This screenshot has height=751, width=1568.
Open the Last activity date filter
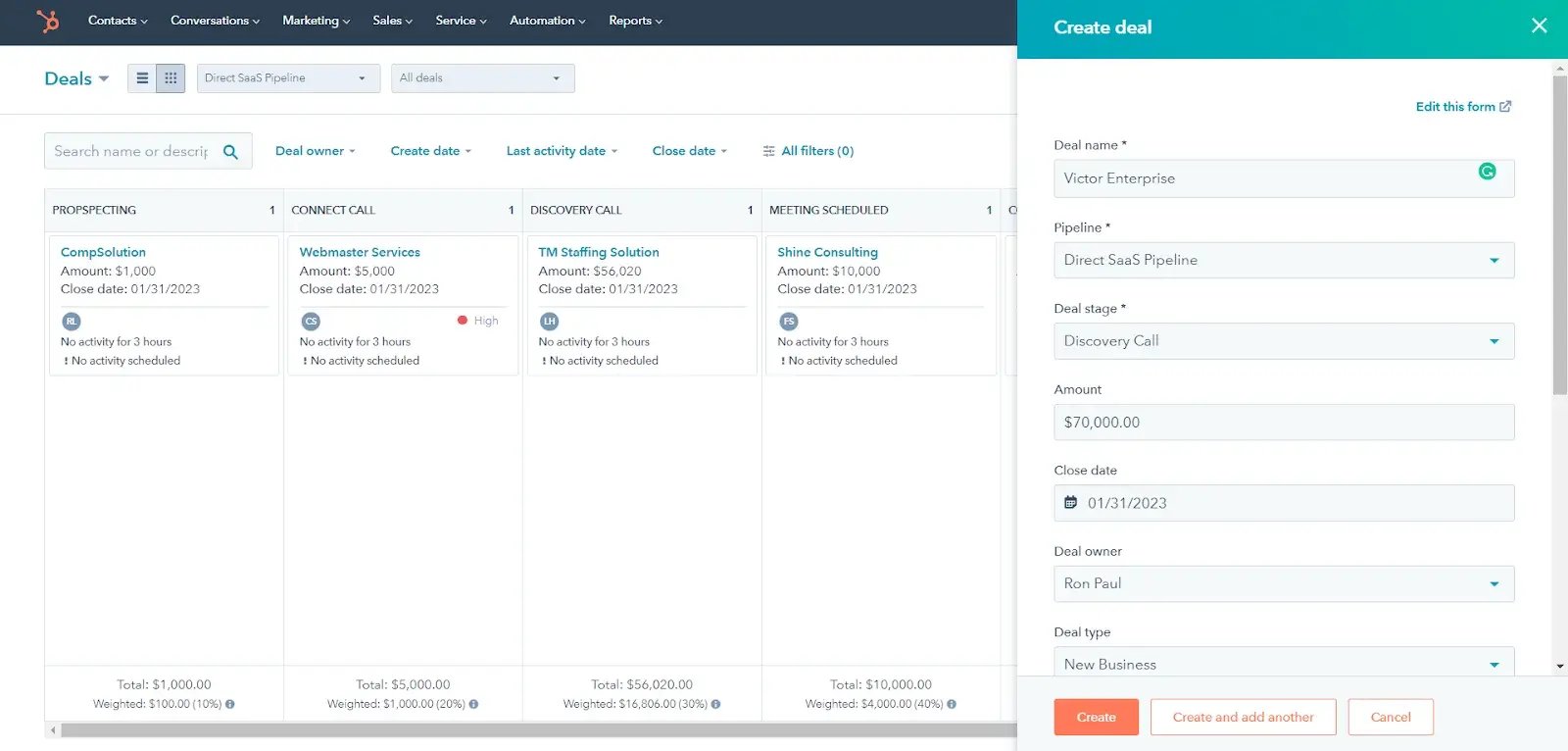pos(562,151)
